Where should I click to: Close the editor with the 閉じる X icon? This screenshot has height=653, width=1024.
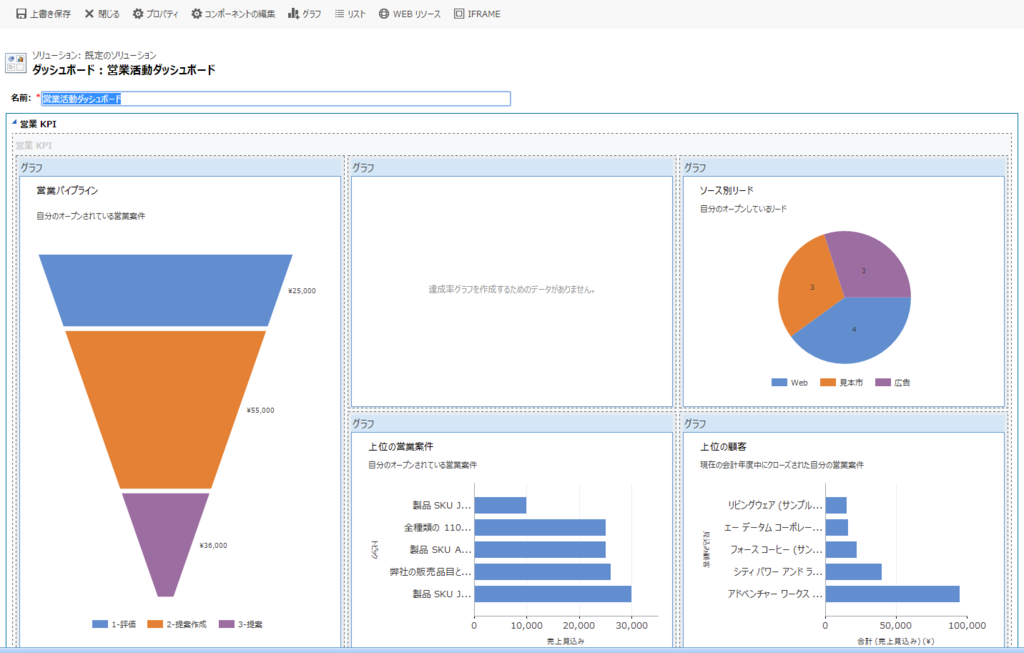[x=89, y=14]
